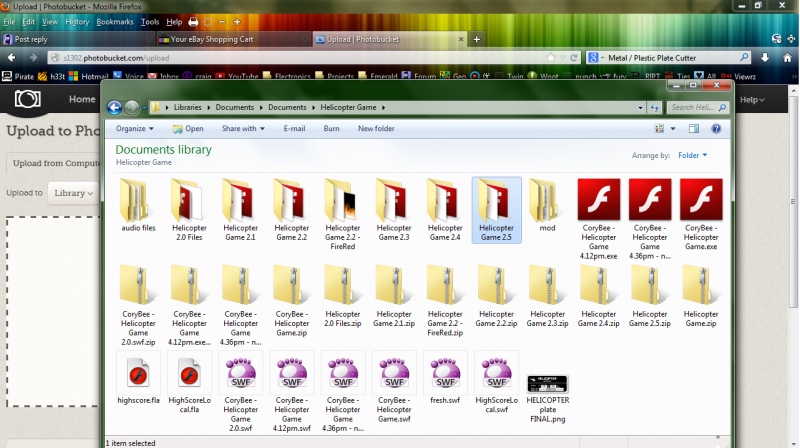Select CoryBee - Helicopter Game 2.0.swf
The height and width of the screenshot is (448, 800).
click(240, 392)
